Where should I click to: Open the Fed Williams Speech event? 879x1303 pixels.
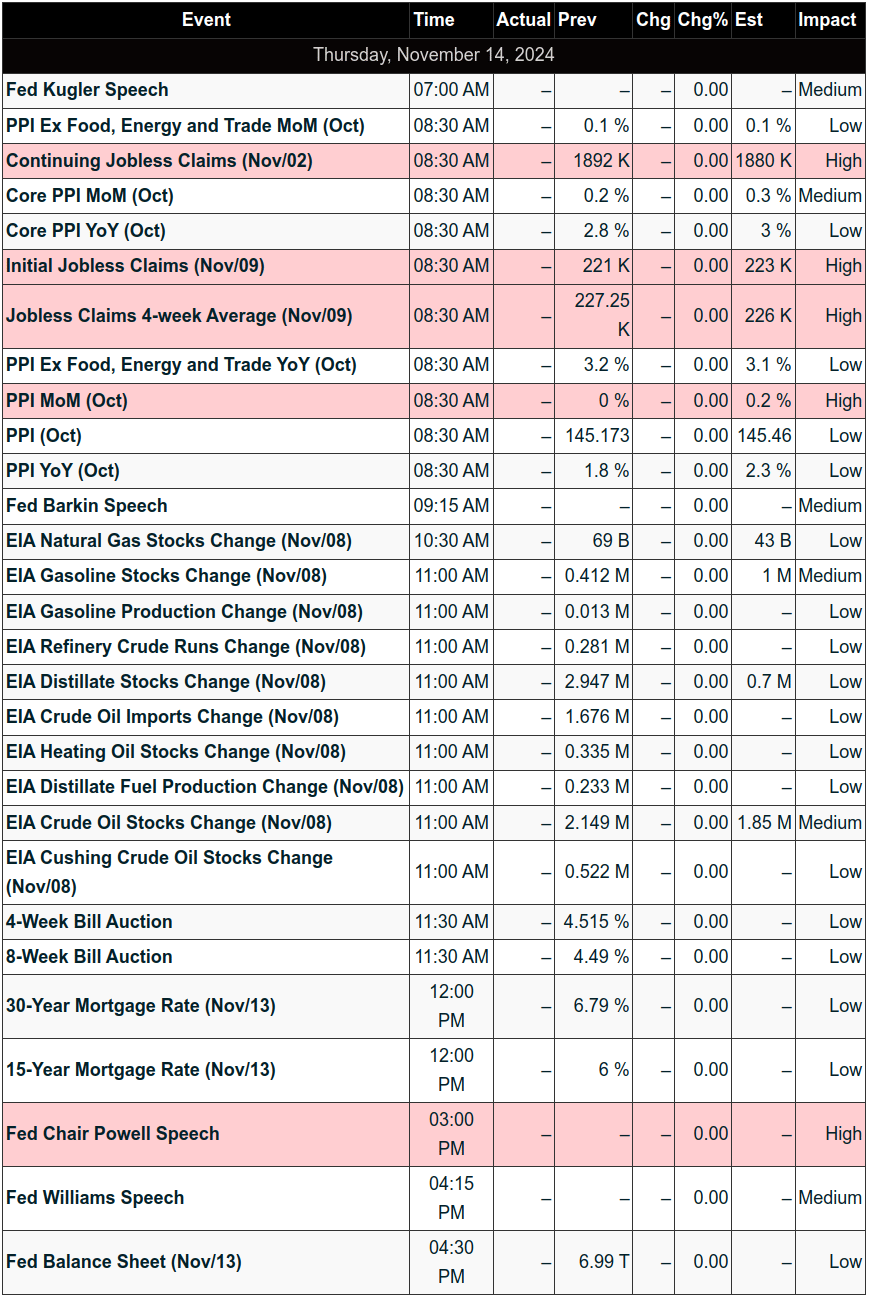tap(95, 1198)
